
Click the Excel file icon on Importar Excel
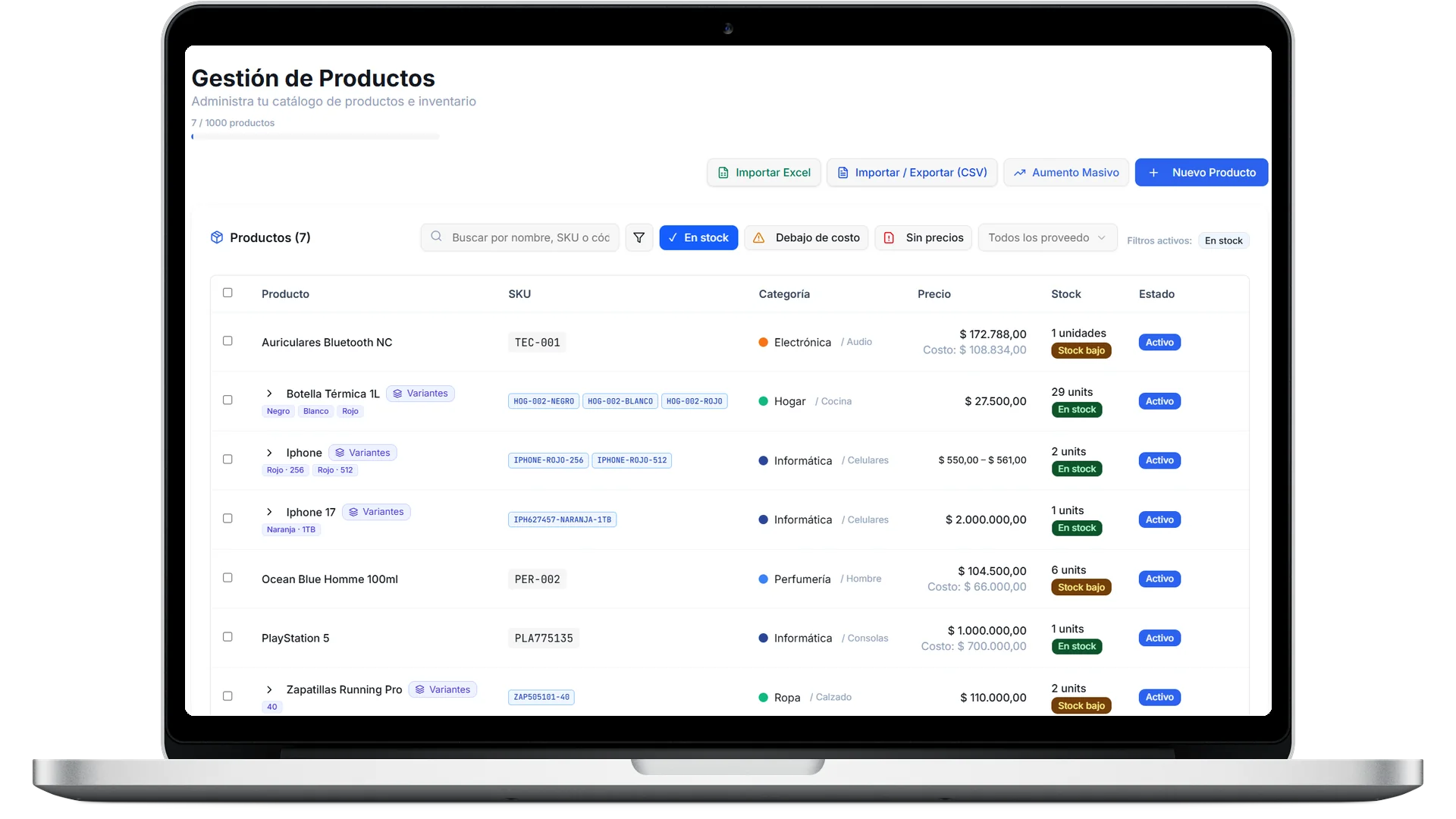tap(723, 173)
